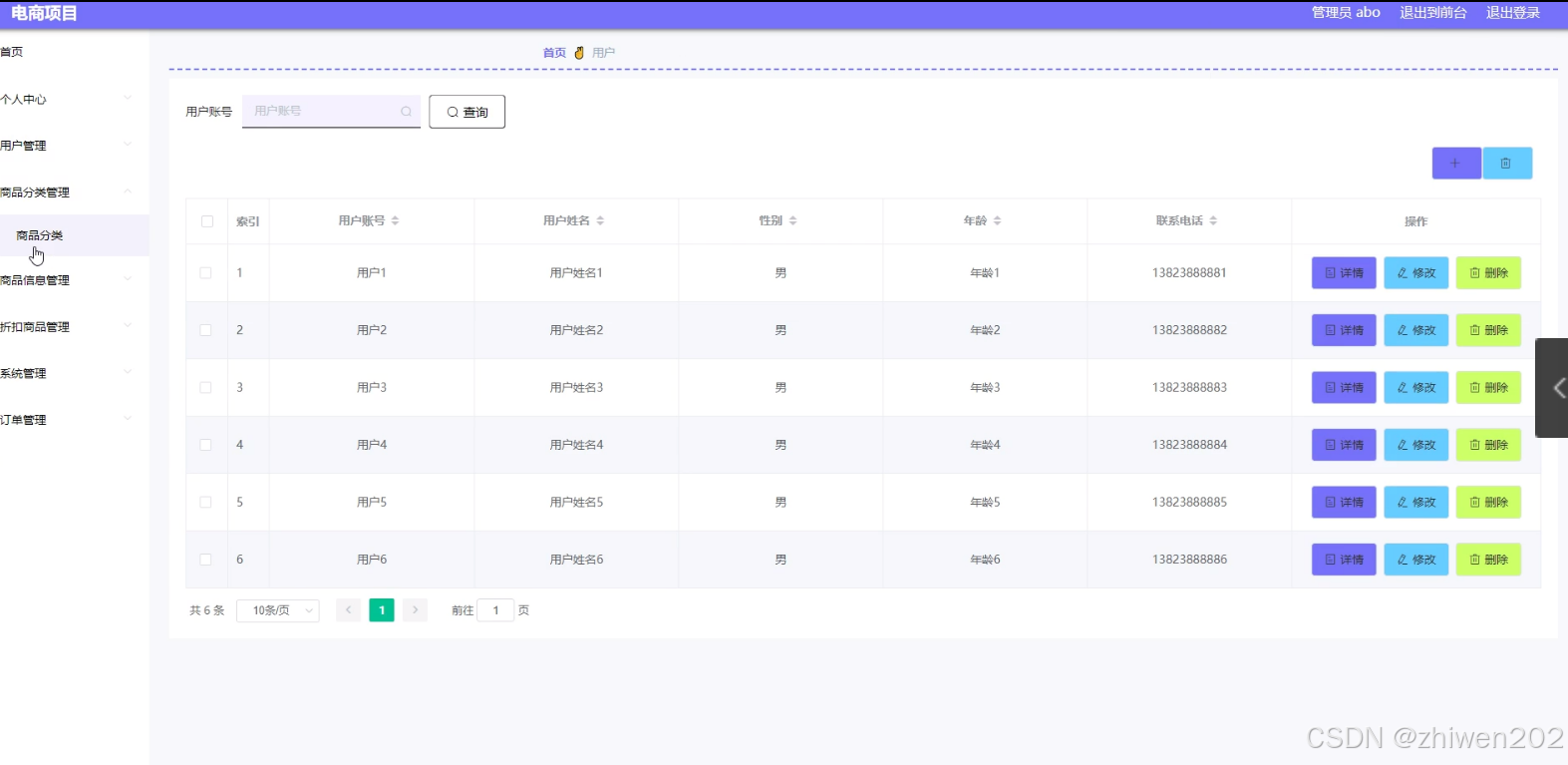
Task: Open details for 用户2
Action: pyautogui.click(x=1344, y=330)
